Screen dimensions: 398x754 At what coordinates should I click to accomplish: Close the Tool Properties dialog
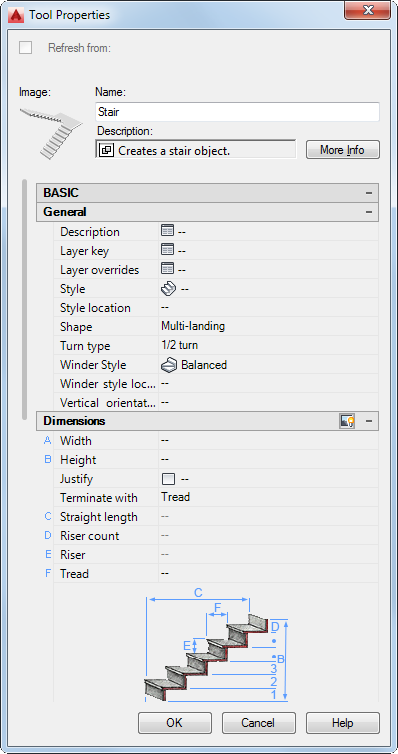[367, 10]
